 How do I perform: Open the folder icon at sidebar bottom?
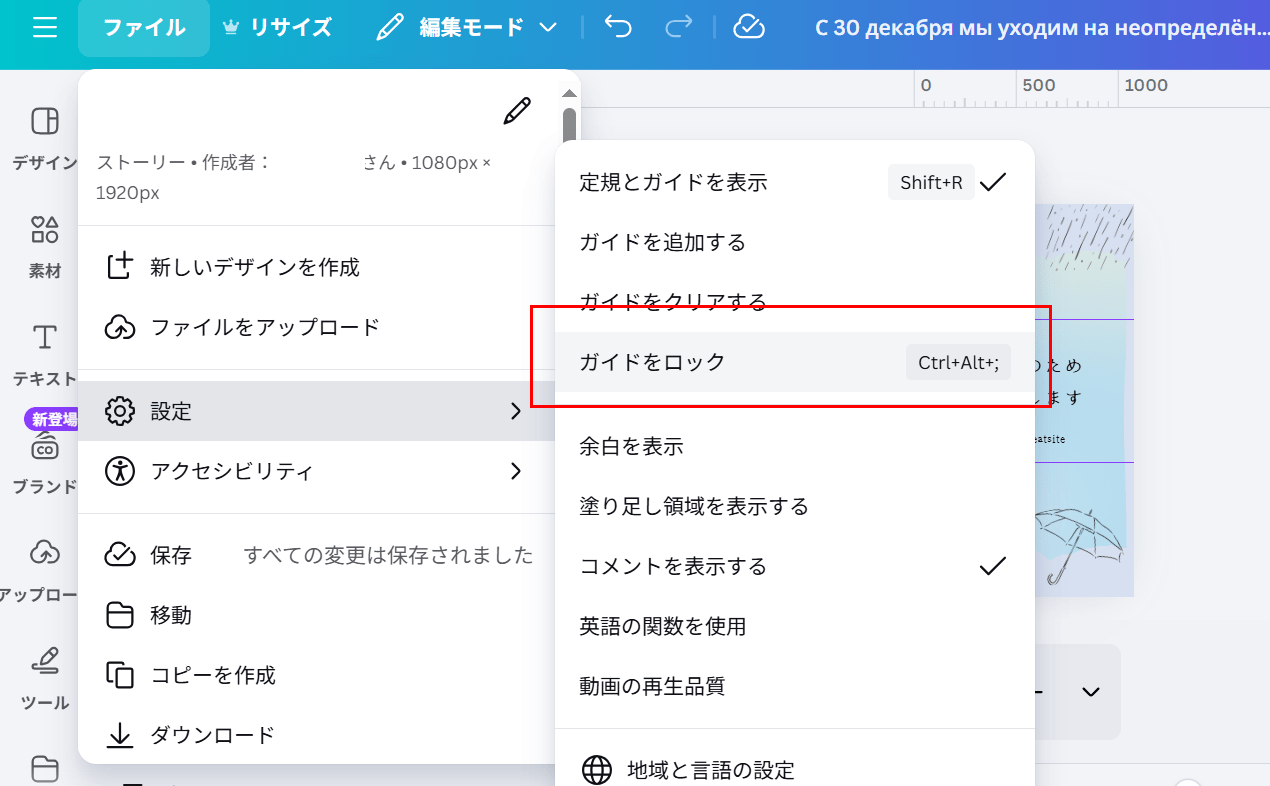pyautogui.click(x=45, y=768)
